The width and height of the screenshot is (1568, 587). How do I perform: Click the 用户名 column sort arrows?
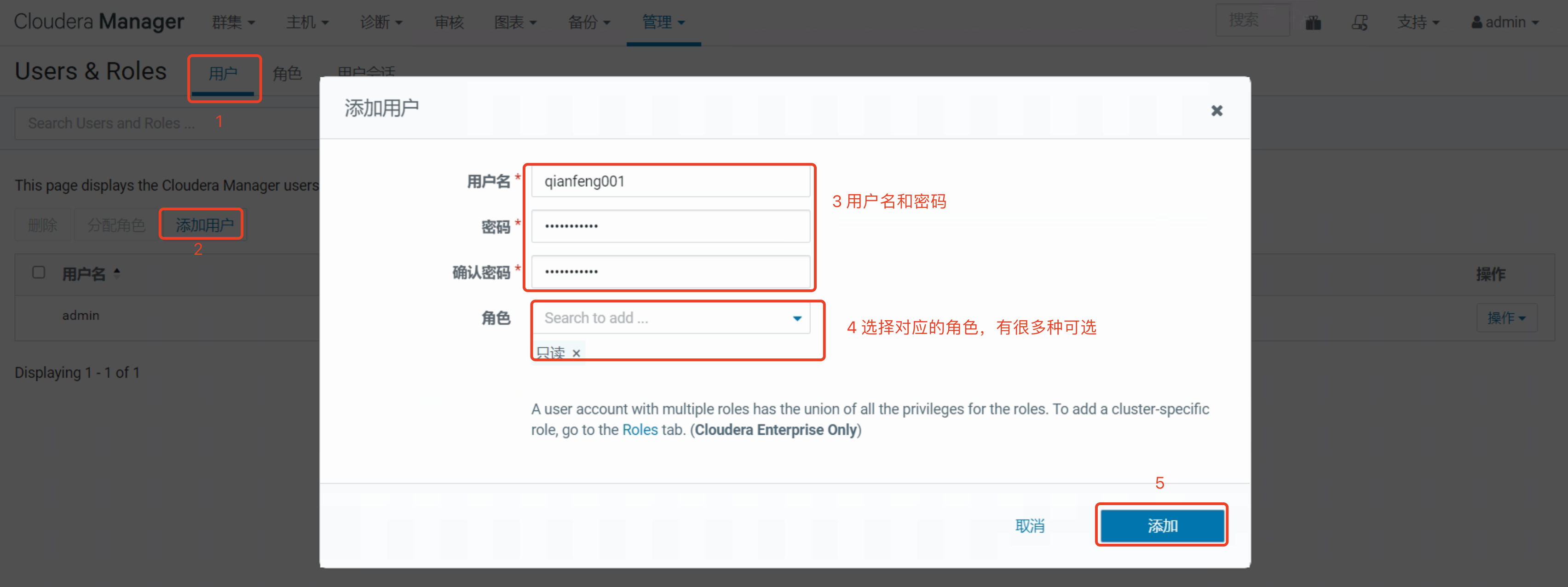coord(117,273)
